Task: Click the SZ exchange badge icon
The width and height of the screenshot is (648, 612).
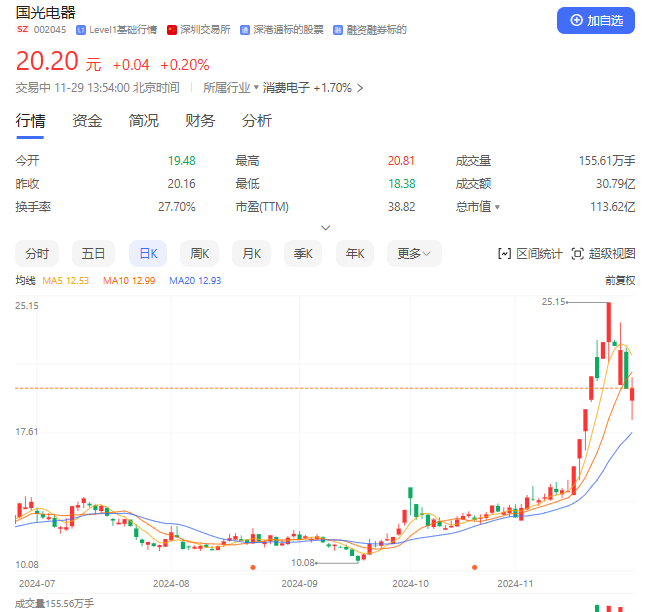Action: (23, 29)
